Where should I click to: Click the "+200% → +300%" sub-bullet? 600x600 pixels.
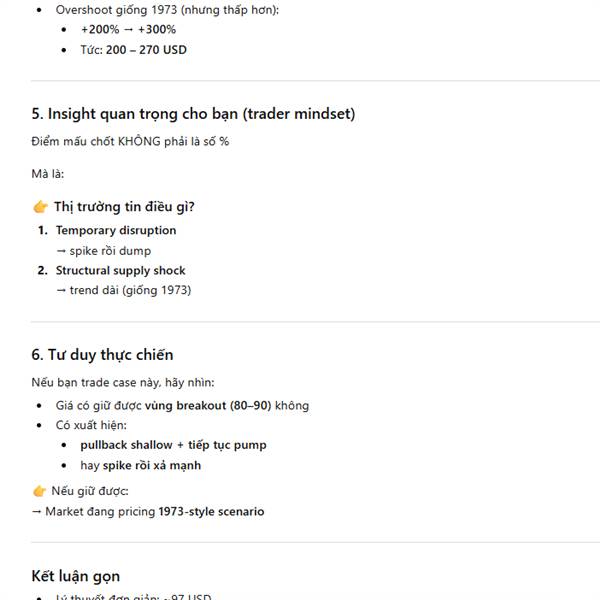tap(128, 29)
